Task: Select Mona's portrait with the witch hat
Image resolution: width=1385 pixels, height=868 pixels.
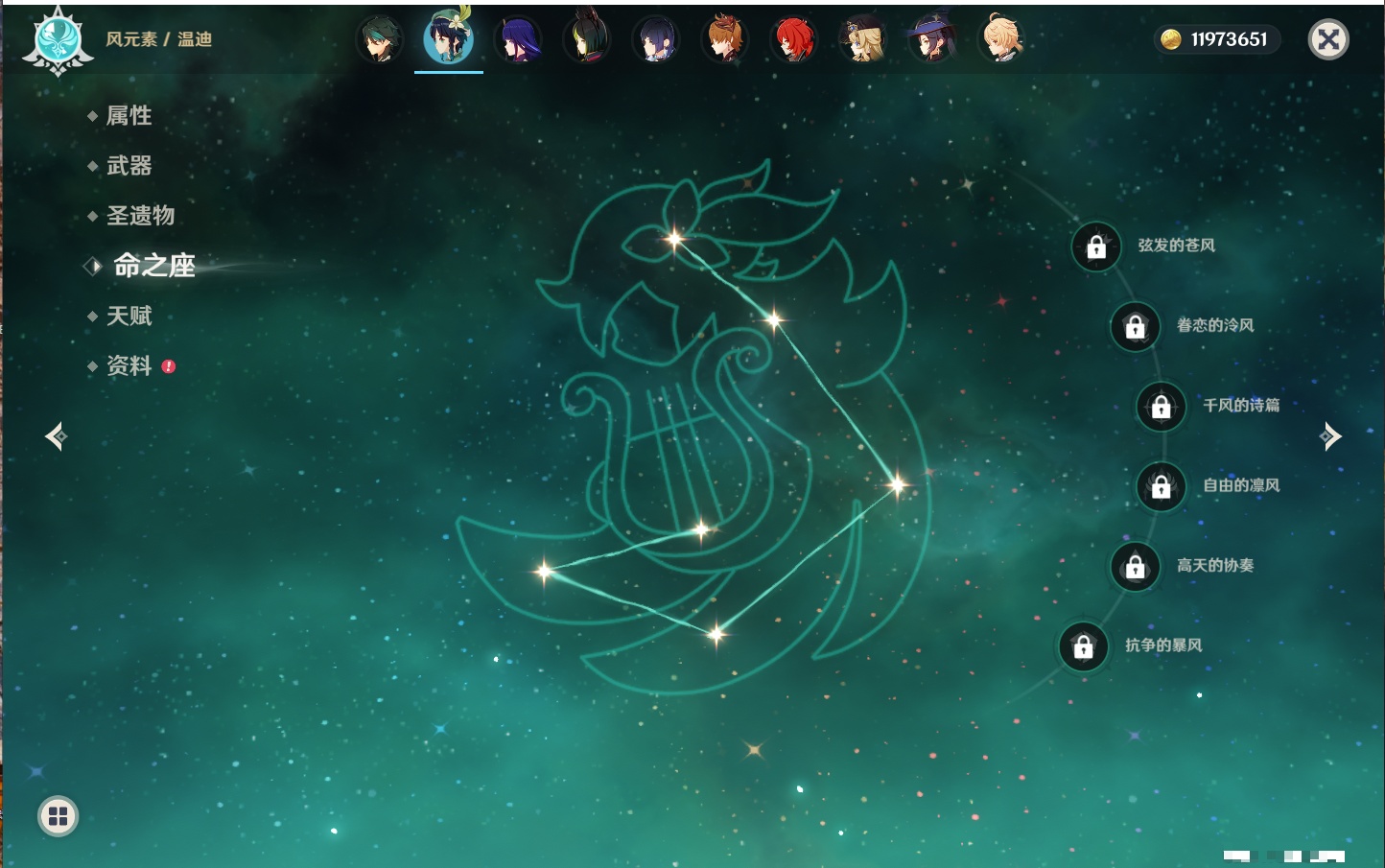Action: pyautogui.click(x=932, y=40)
